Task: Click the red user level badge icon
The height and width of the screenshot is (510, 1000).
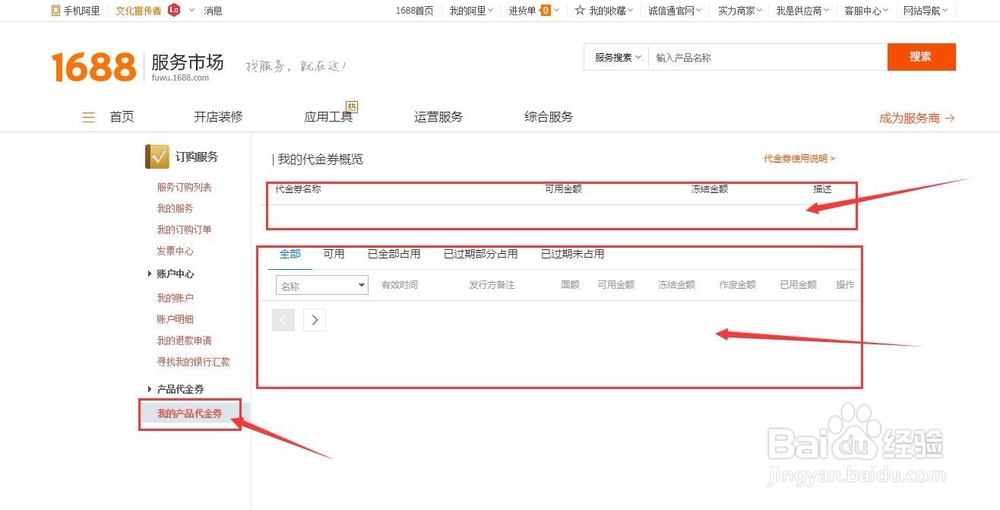Action: point(173,10)
